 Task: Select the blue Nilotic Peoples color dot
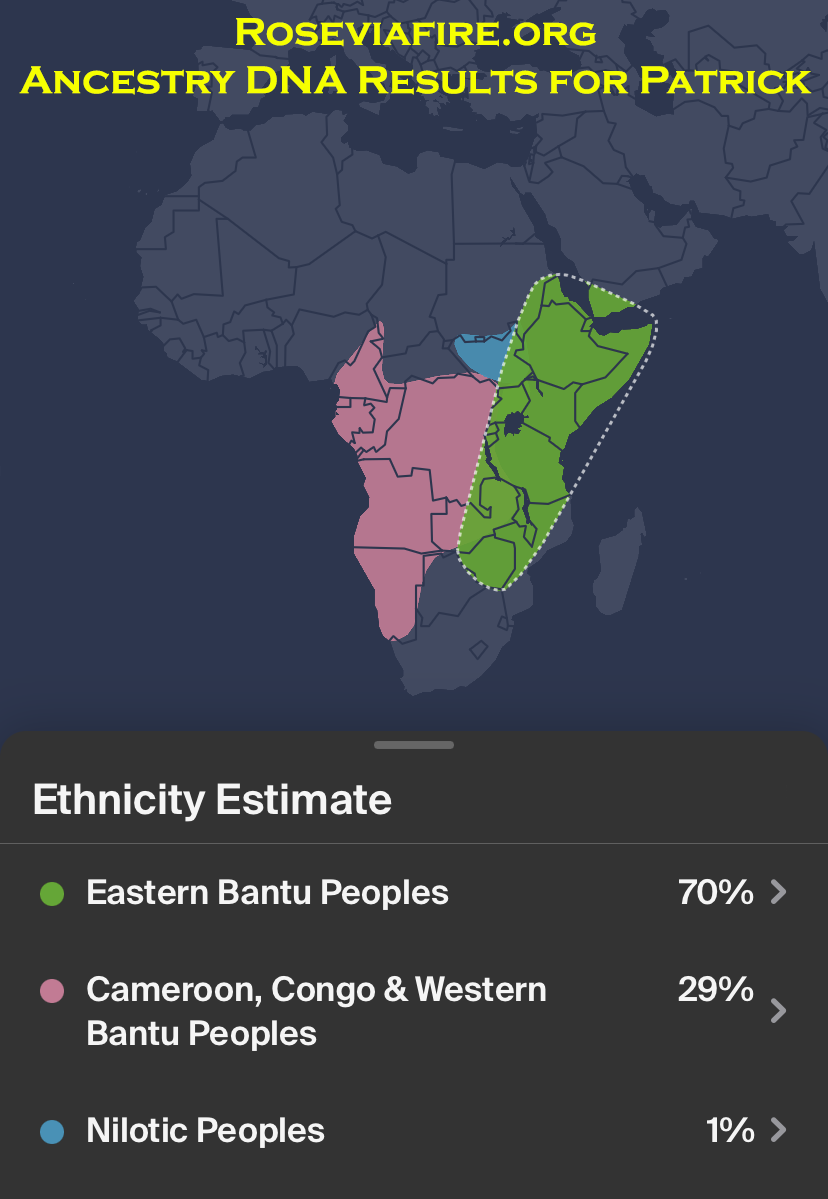(x=52, y=1131)
